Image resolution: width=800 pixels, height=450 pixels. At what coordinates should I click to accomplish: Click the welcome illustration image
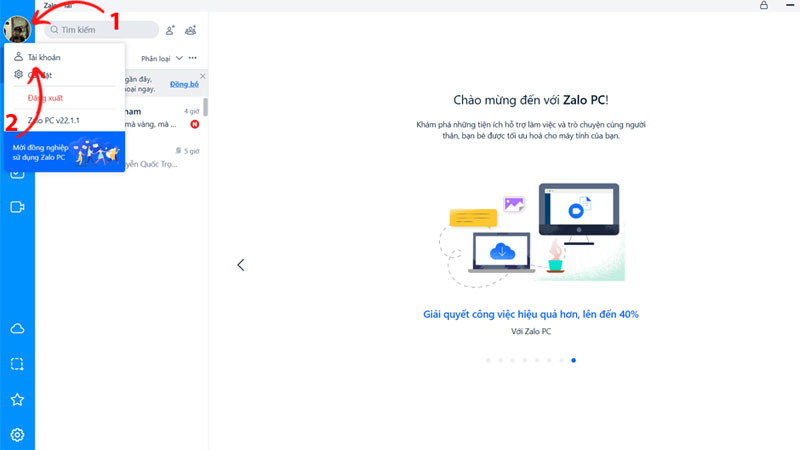click(531, 235)
